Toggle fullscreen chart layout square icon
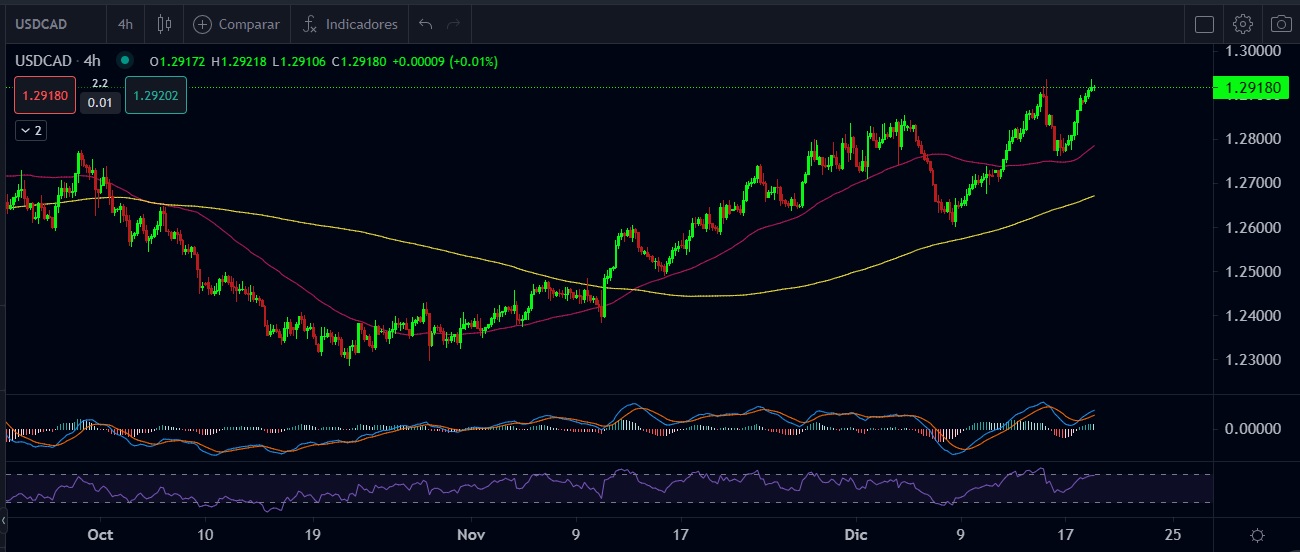Image resolution: width=1300 pixels, height=552 pixels. coord(1204,24)
